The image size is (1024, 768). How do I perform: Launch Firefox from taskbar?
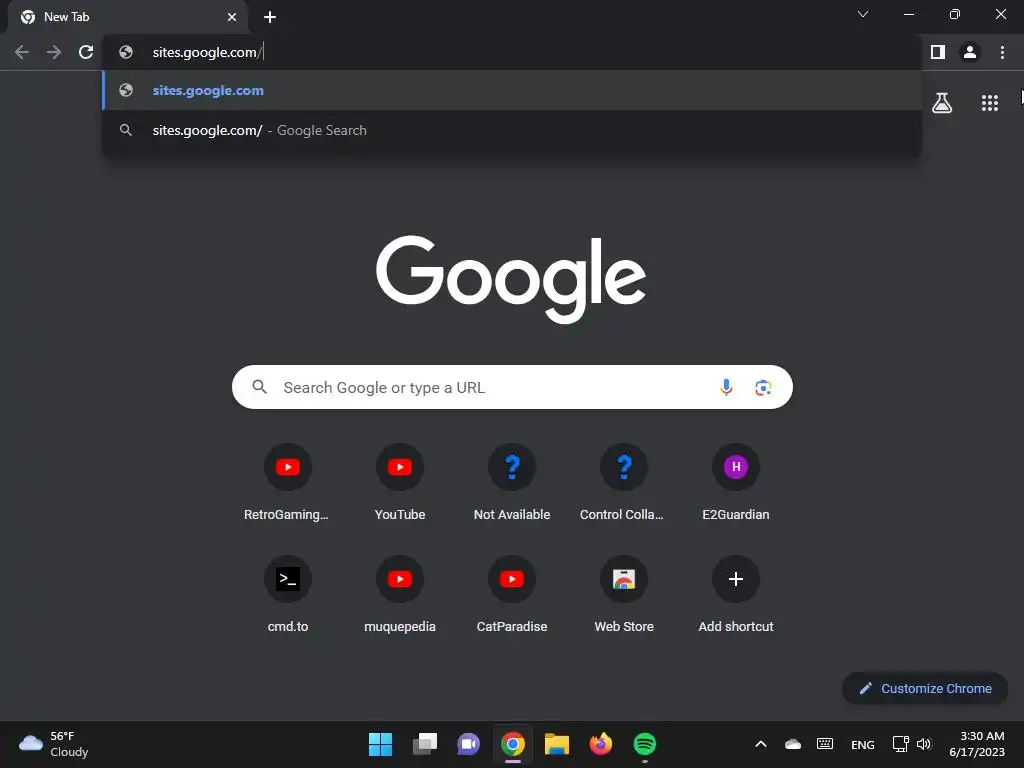(601, 744)
